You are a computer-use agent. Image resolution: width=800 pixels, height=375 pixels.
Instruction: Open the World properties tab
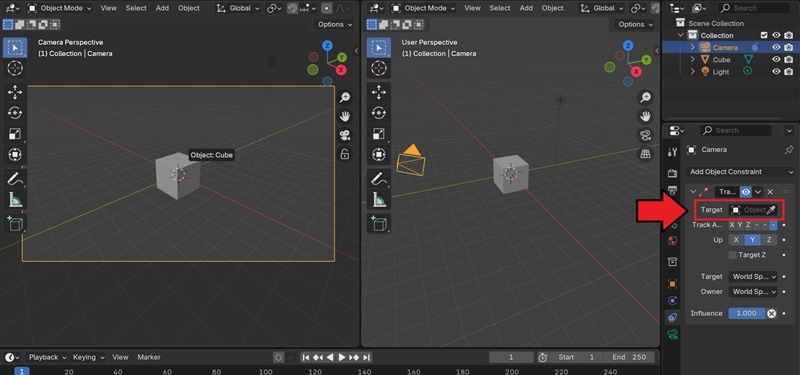click(x=672, y=241)
